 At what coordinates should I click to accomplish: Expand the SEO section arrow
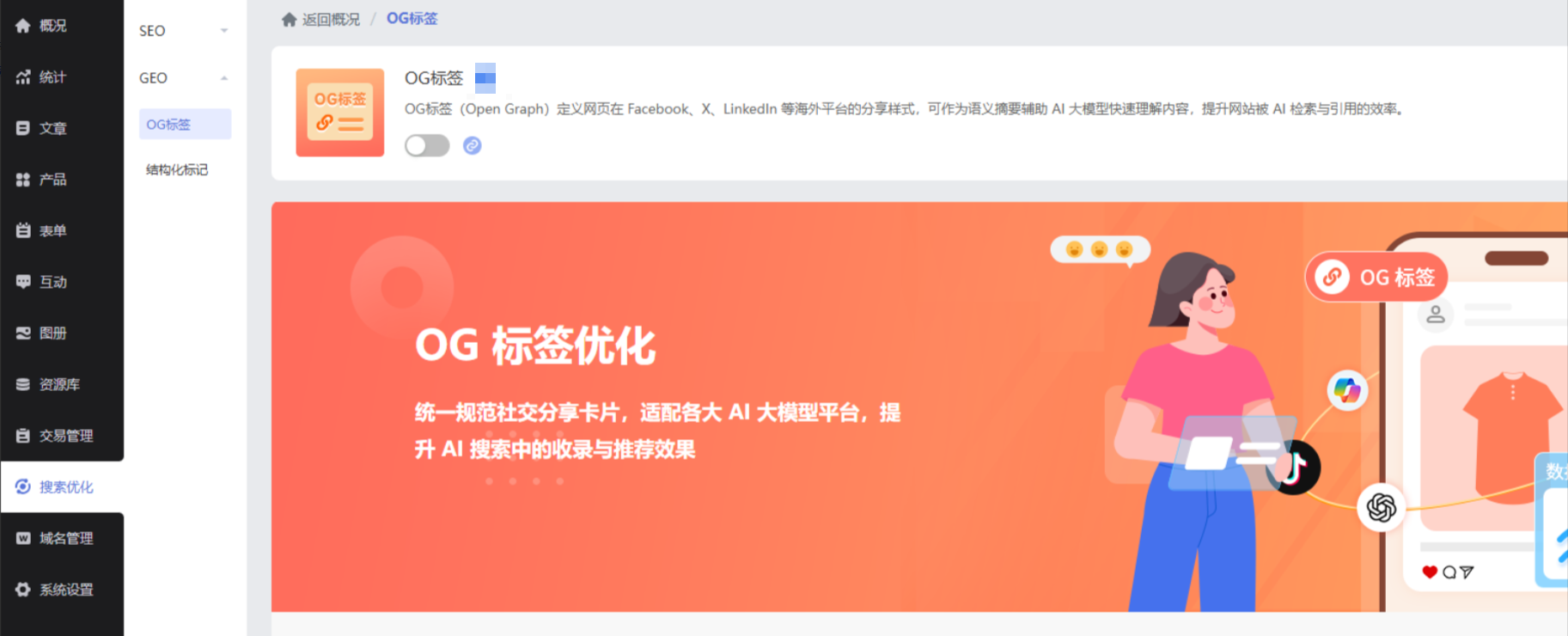click(x=224, y=31)
